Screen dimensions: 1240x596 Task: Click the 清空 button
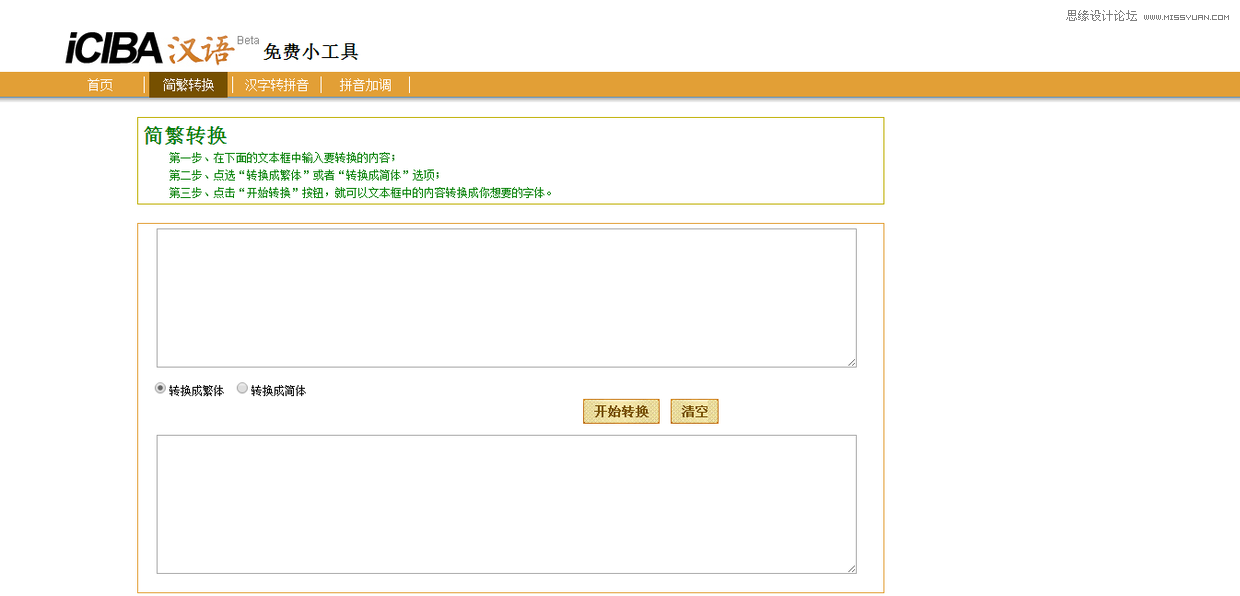click(x=694, y=411)
